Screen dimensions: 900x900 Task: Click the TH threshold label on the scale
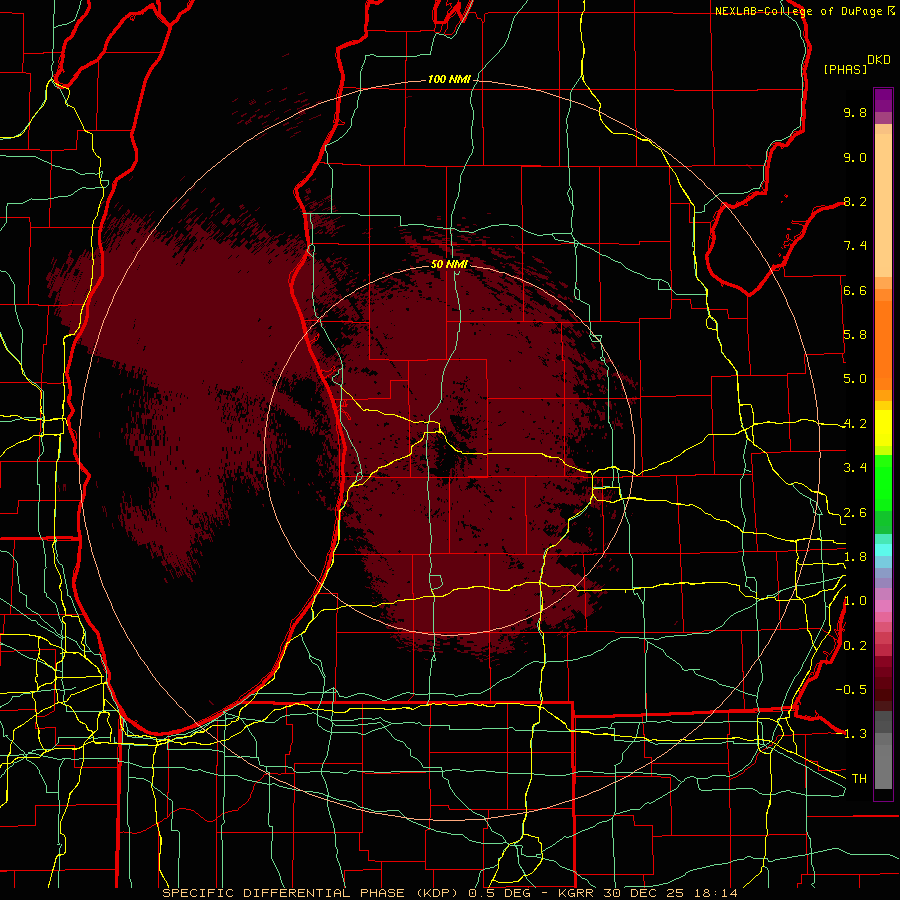pyautogui.click(x=859, y=779)
